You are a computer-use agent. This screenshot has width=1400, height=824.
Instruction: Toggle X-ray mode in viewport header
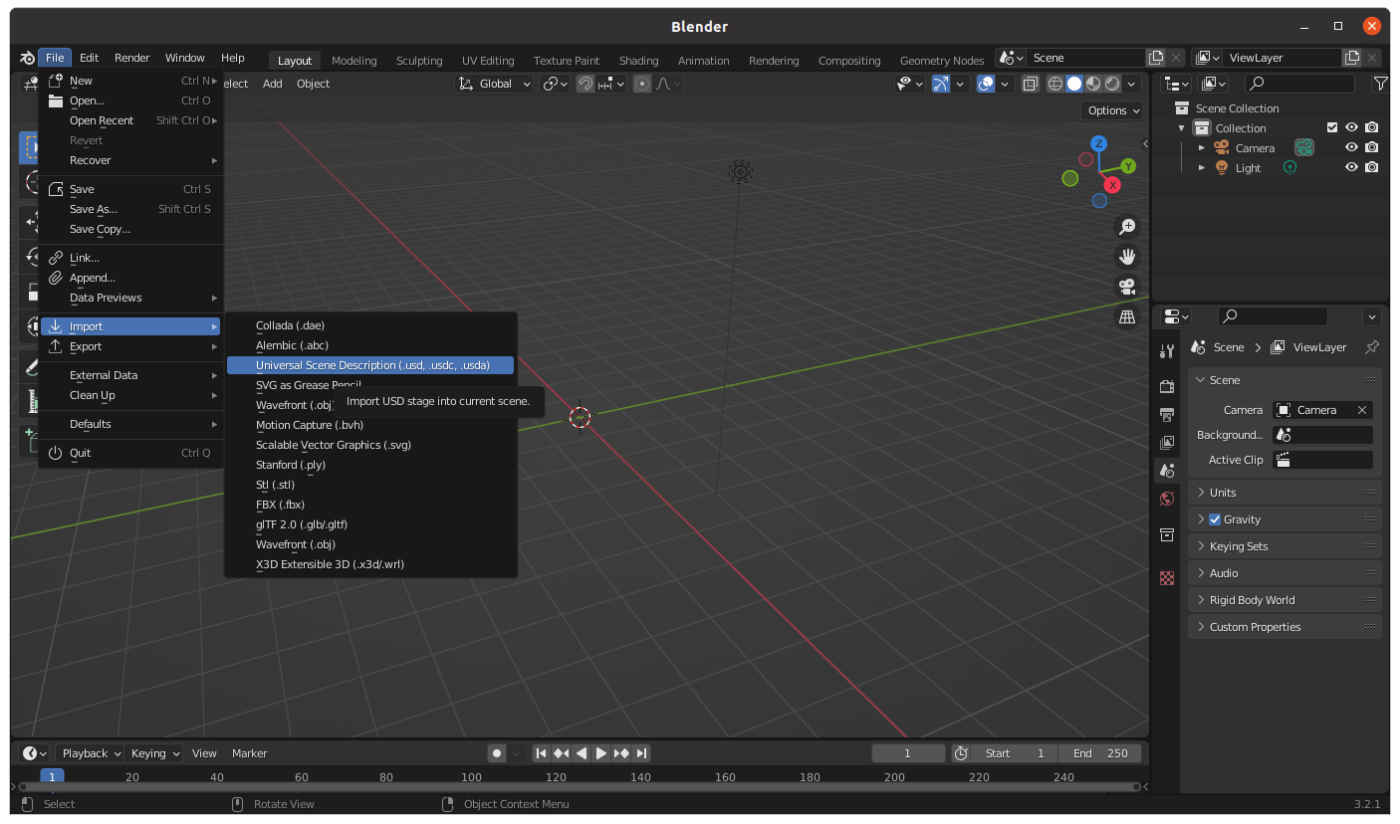pos(1031,84)
